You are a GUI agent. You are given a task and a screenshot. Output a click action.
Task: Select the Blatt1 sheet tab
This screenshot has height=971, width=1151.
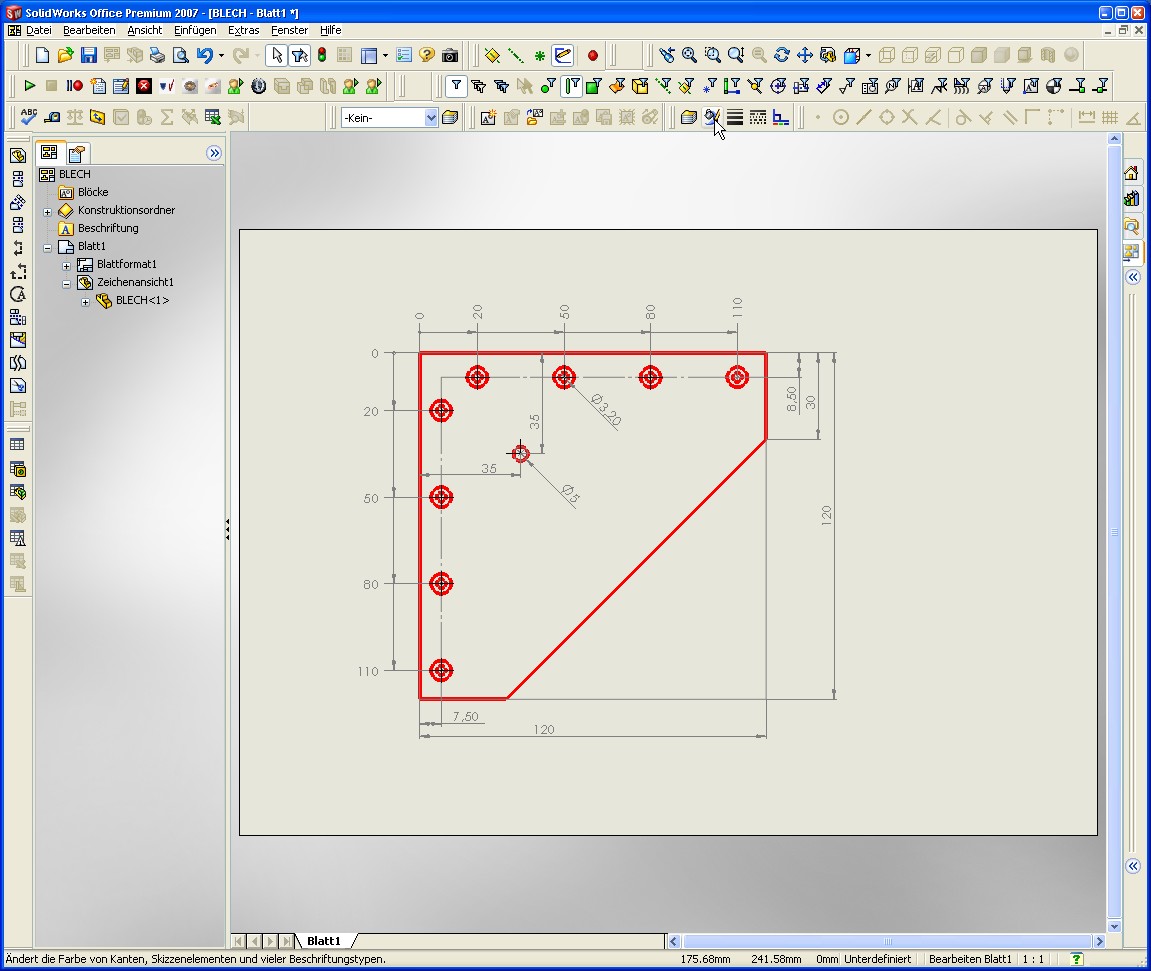pyautogui.click(x=323, y=941)
